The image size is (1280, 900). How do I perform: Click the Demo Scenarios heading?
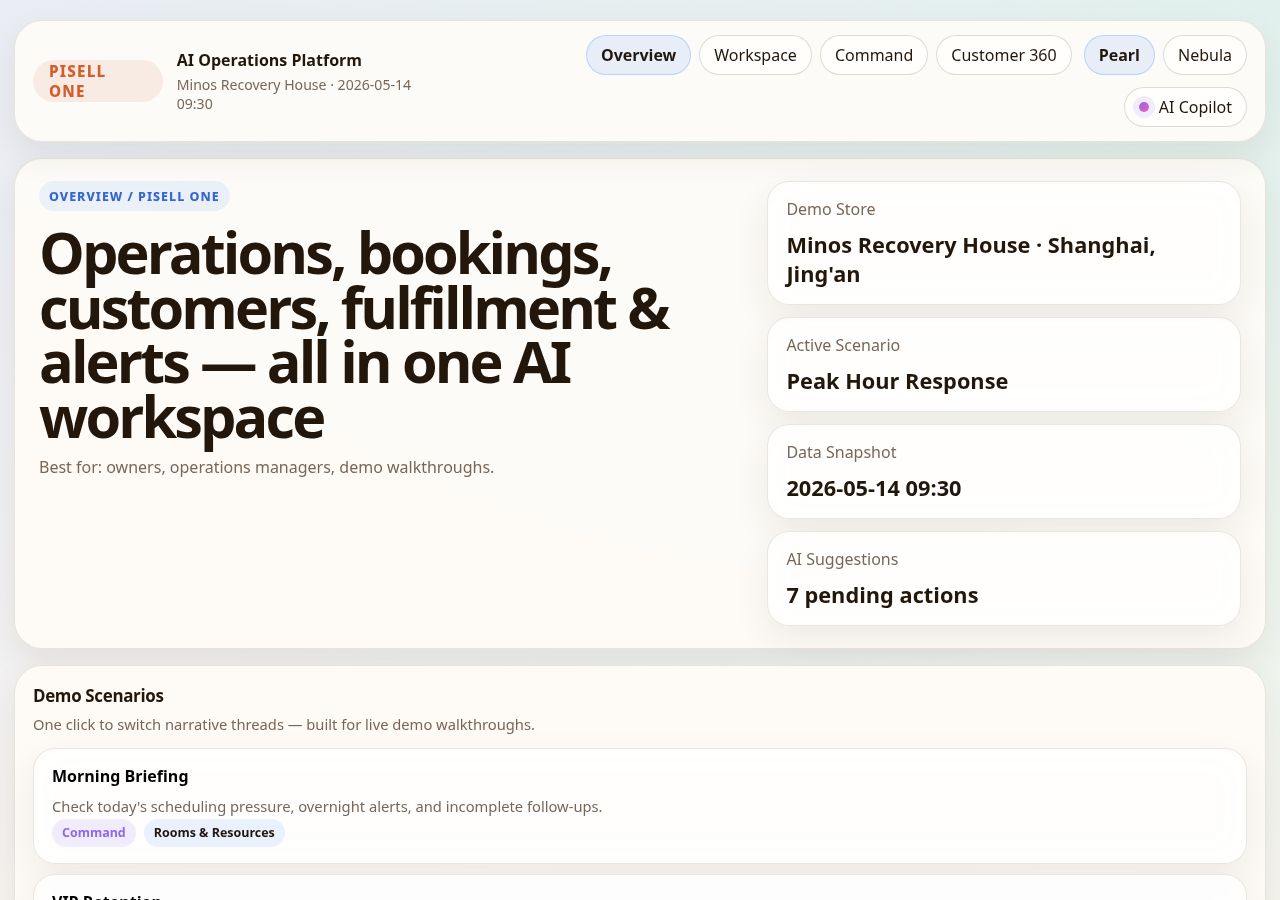click(x=98, y=695)
